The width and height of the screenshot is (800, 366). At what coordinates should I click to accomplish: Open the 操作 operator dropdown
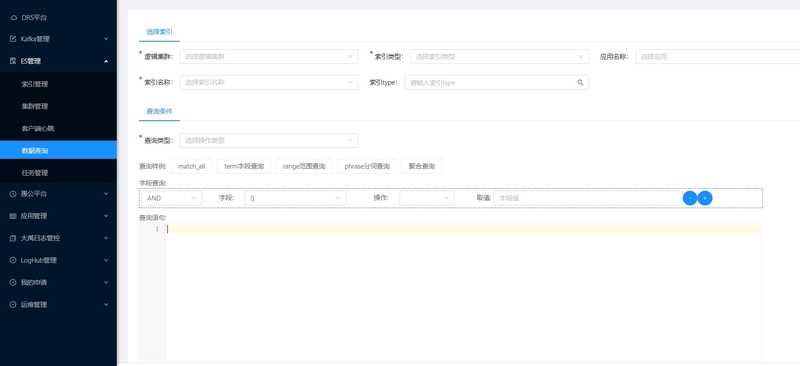coord(427,198)
